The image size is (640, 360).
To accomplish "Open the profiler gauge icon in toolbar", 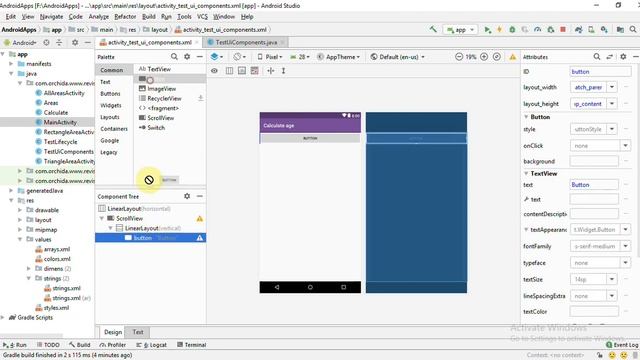I will click(x=538, y=29).
